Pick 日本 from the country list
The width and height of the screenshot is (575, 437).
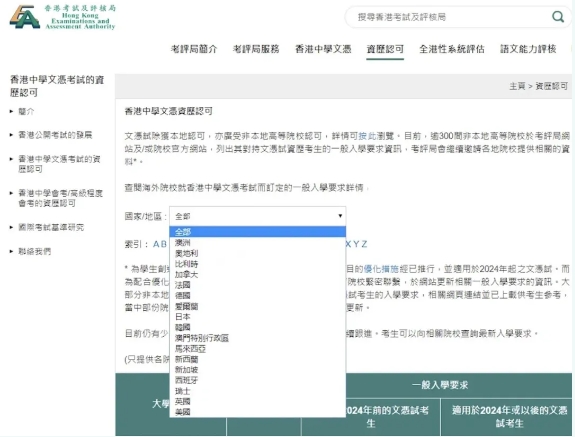[257, 317]
